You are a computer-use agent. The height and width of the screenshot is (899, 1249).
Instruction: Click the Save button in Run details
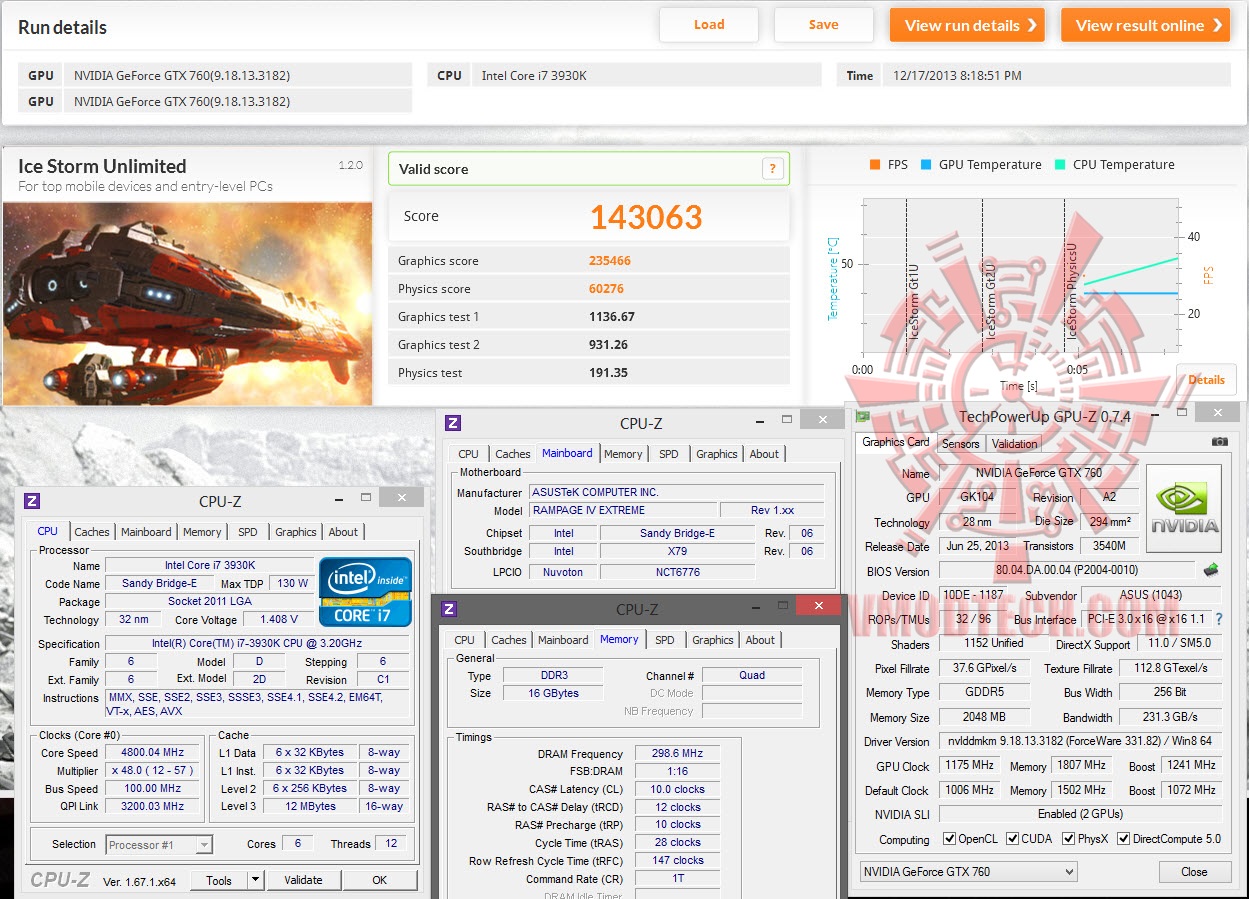(x=824, y=25)
